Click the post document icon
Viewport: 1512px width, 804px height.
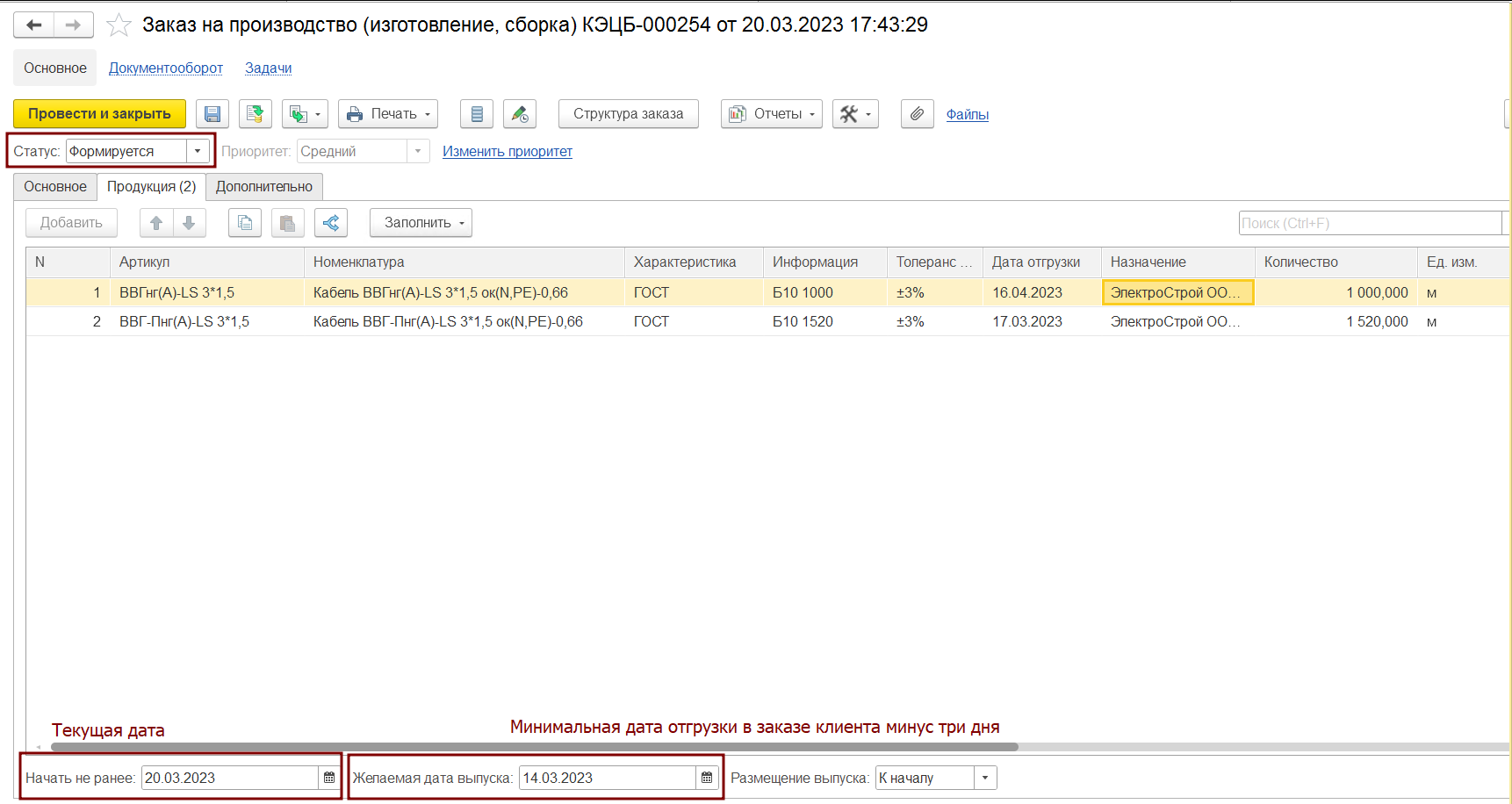255,114
